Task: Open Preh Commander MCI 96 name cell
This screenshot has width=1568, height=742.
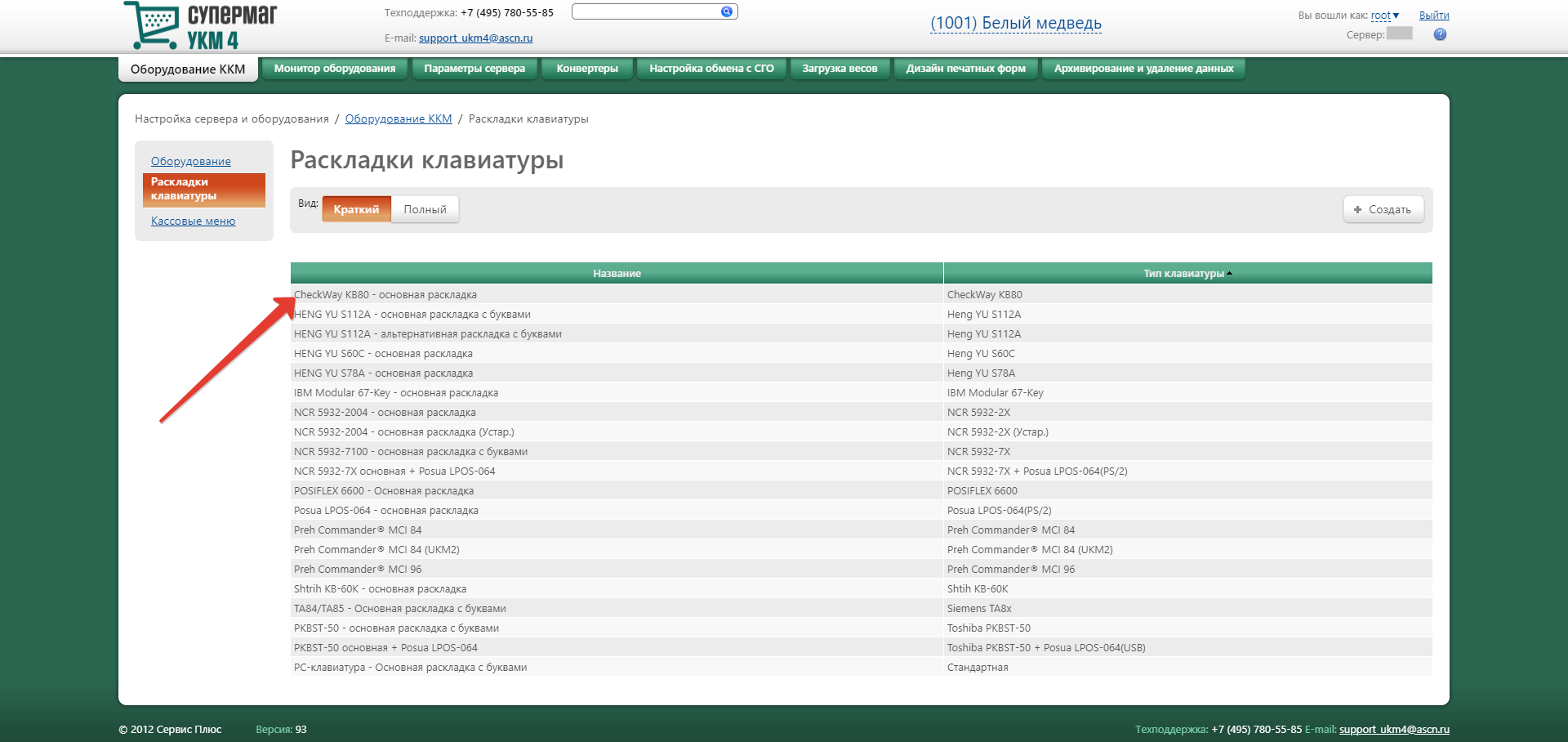Action: [x=617, y=569]
